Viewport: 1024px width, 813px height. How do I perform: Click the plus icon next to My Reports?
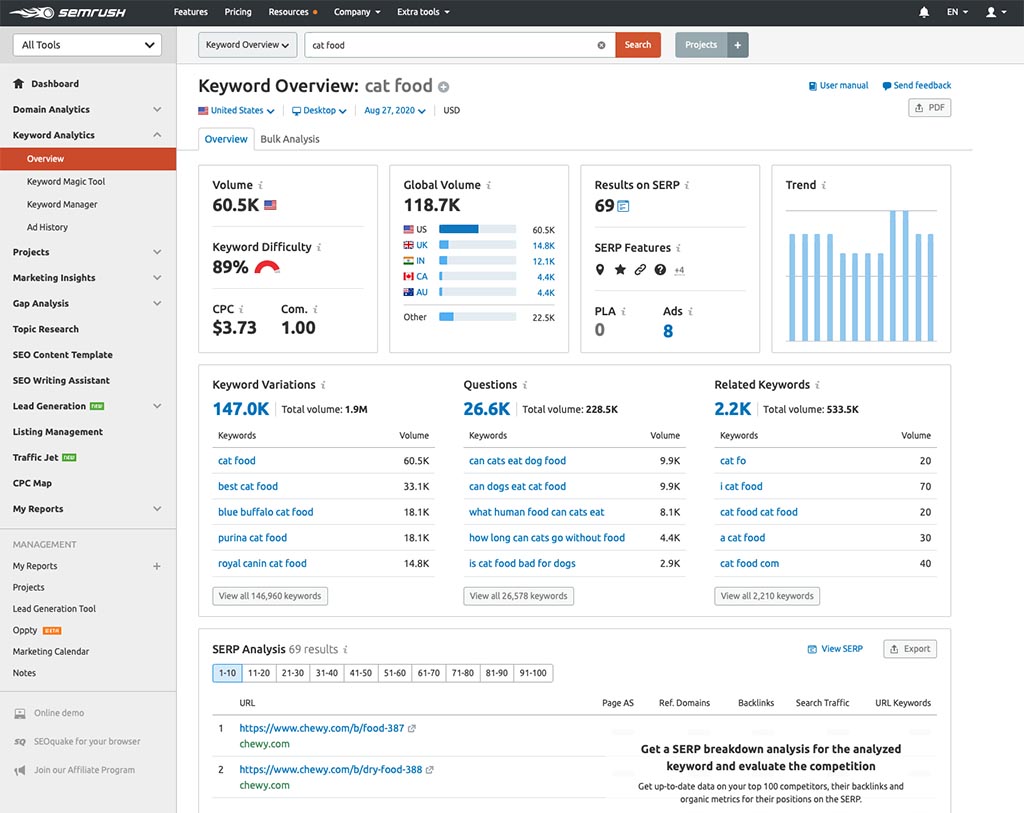pos(157,566)
